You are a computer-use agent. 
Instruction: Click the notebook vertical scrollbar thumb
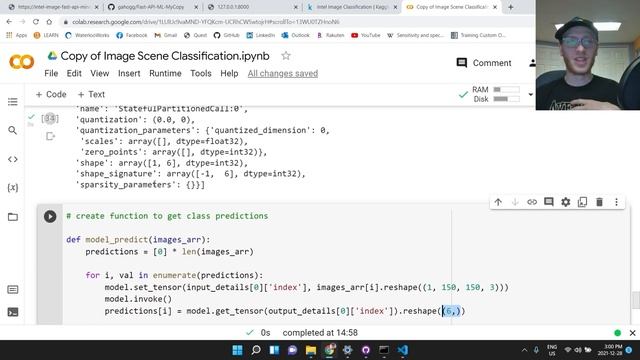click(x=636, y=300)
